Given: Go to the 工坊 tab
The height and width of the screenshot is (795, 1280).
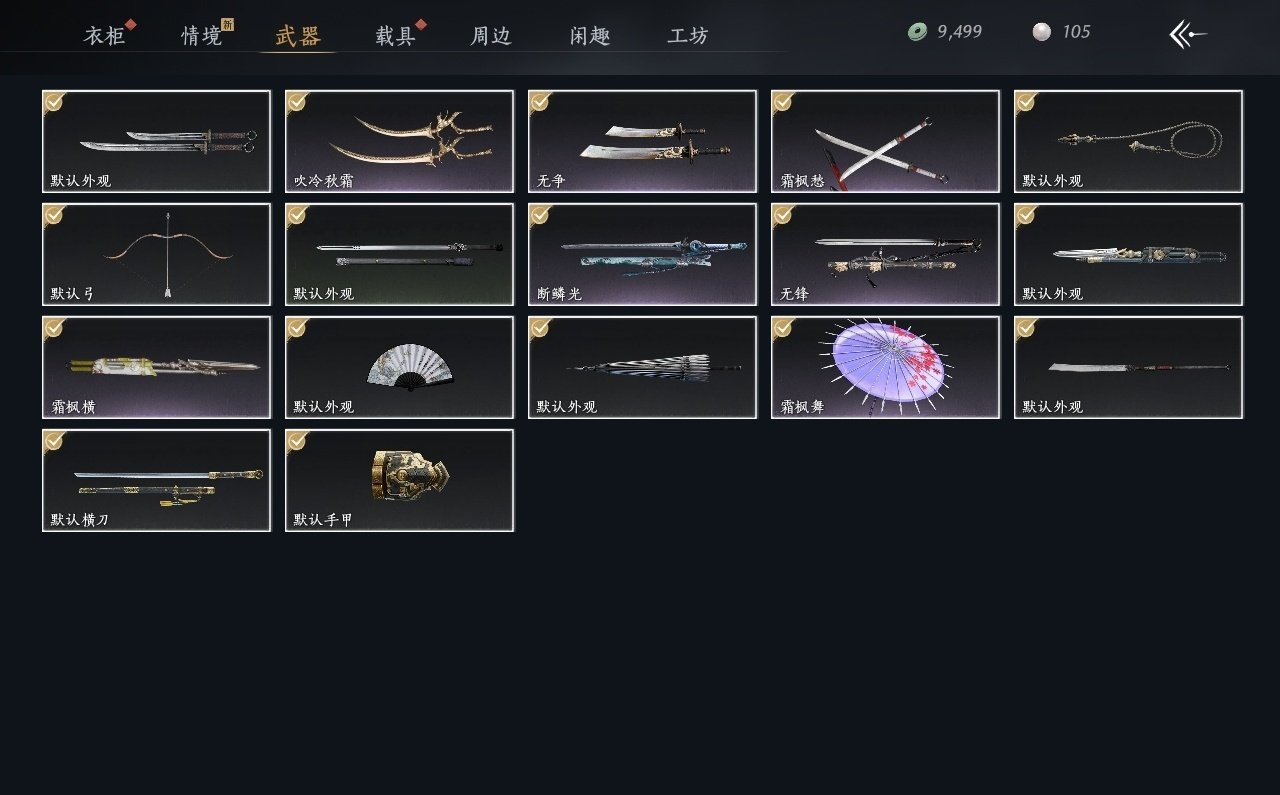Looking at the screenshot, I should coord(688,36).
